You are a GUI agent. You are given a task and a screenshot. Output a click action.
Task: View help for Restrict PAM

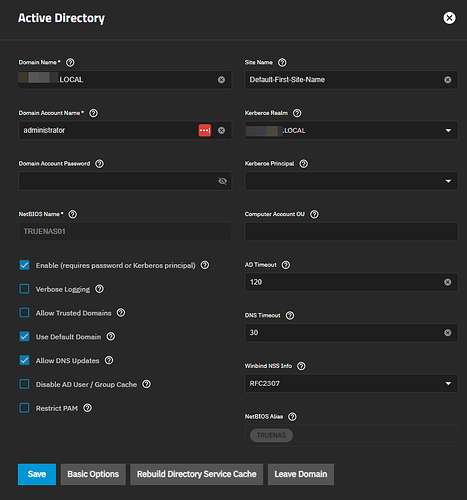(87, 408)
